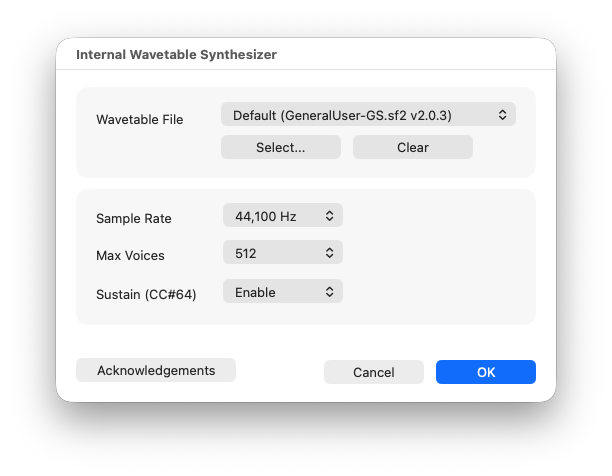This screenshot has height=476, width=612.
Task: Click the GeneralUser-GS.sf2 v2.0.3 text
Action: (368, 115)
